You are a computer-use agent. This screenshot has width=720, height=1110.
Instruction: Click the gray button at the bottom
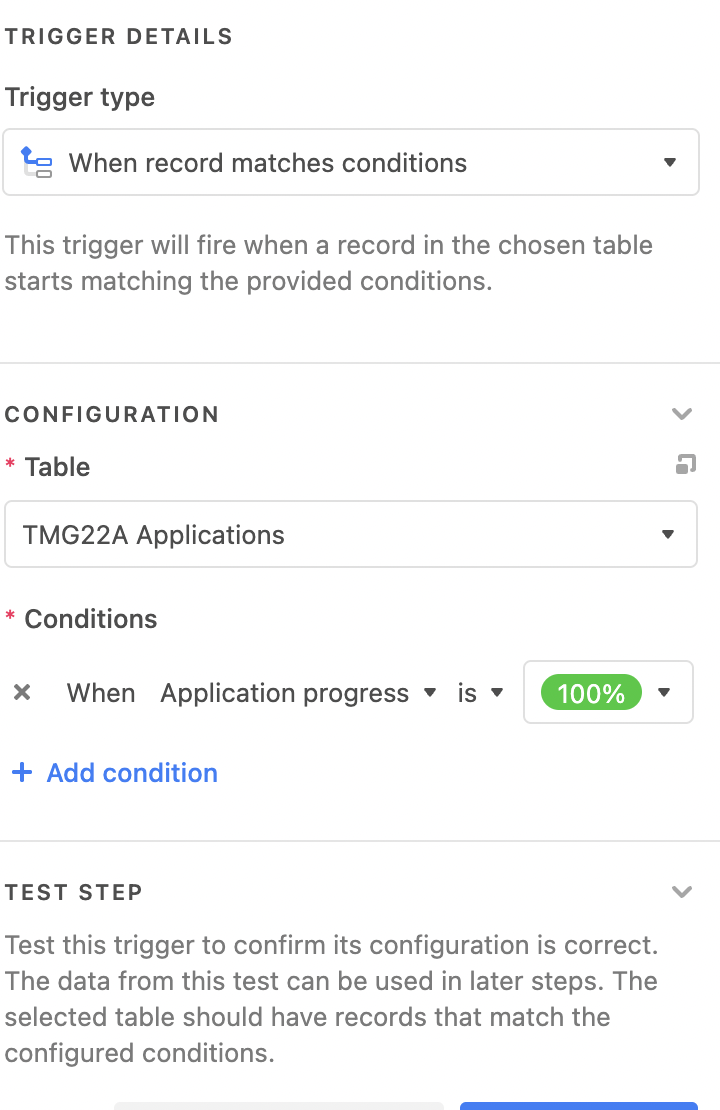[x=279, y=1106]
